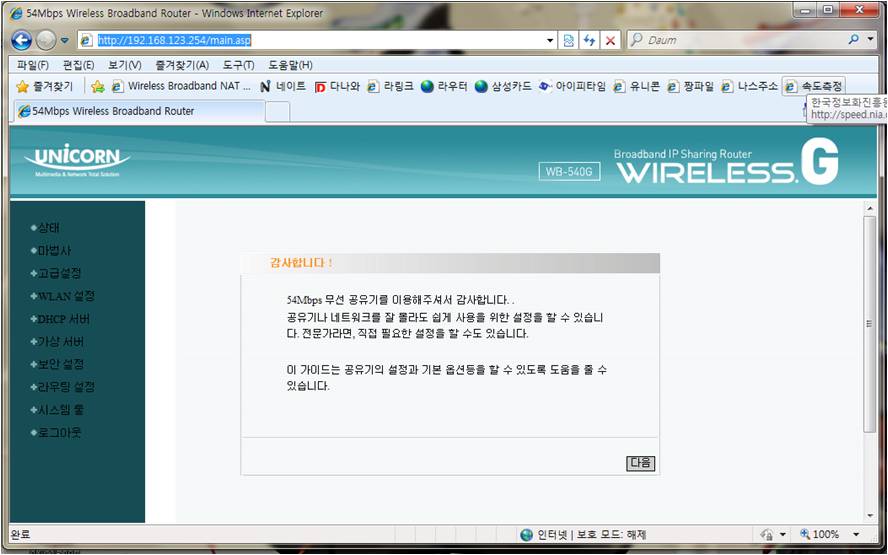Click the 다음 next button
888x555 pixels.
(x=641, y=463)
